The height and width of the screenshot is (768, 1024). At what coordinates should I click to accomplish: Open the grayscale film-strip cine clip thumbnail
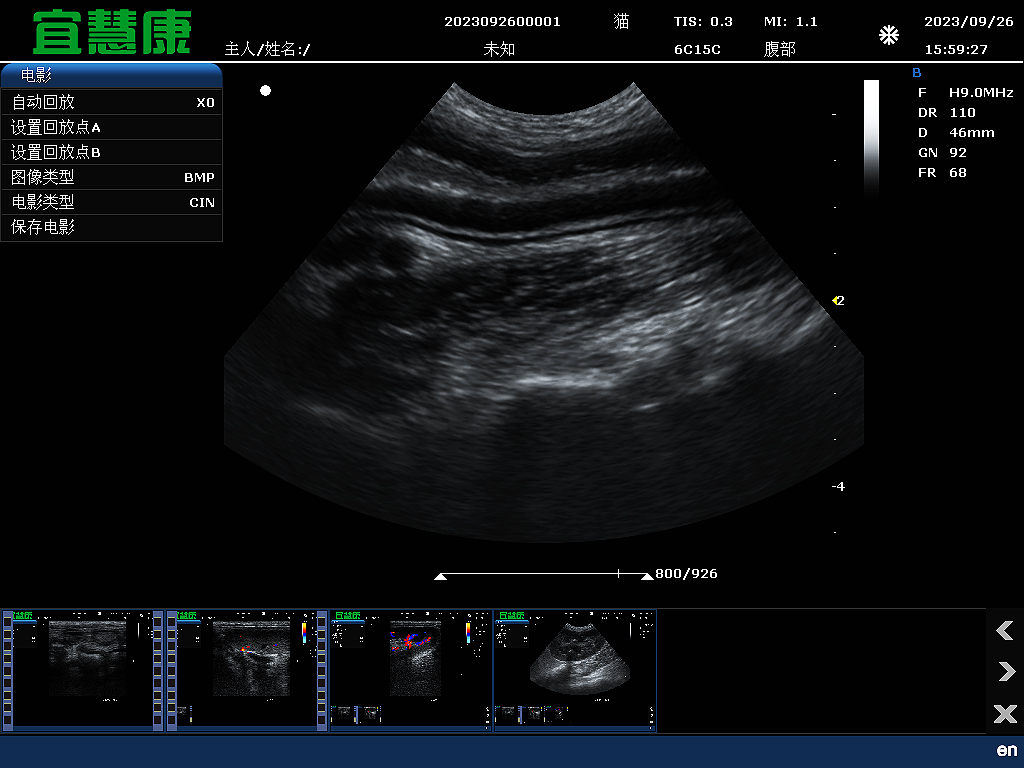82,670
